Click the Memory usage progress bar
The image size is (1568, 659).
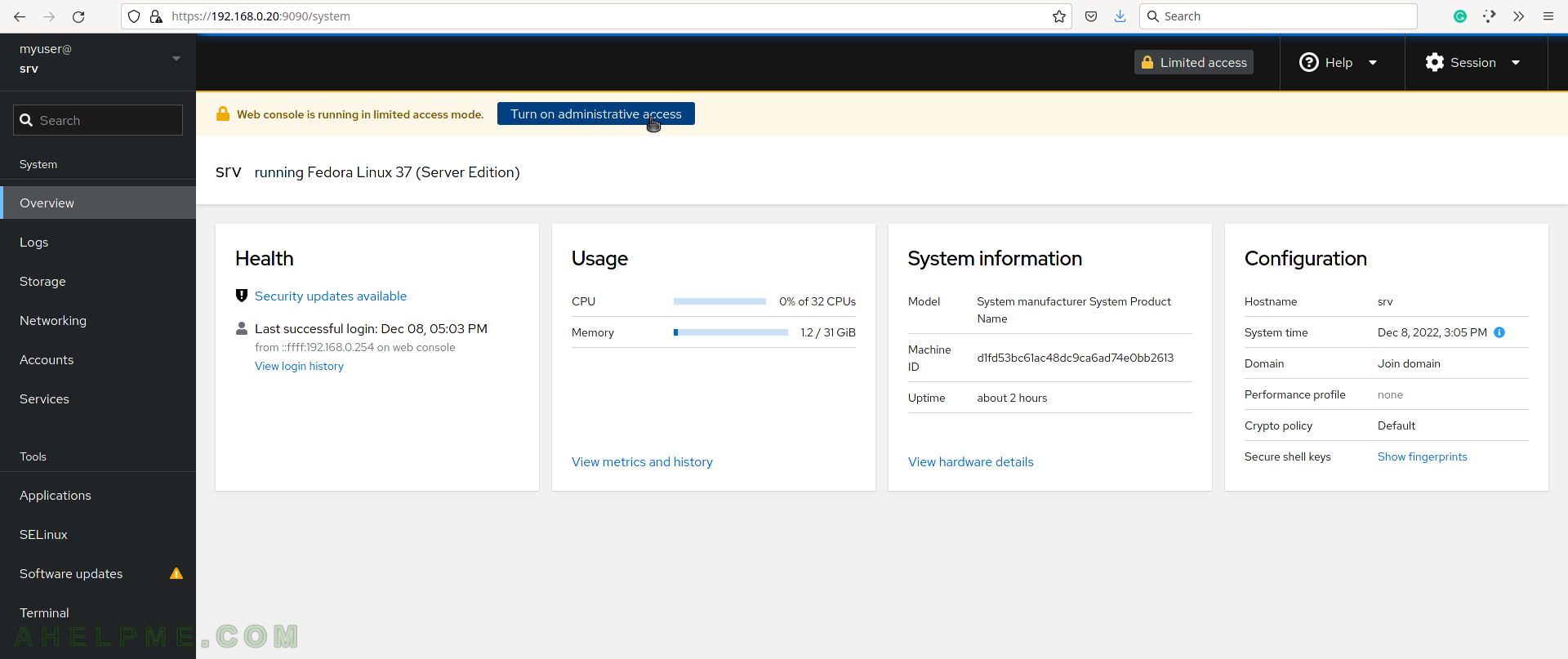731,332
